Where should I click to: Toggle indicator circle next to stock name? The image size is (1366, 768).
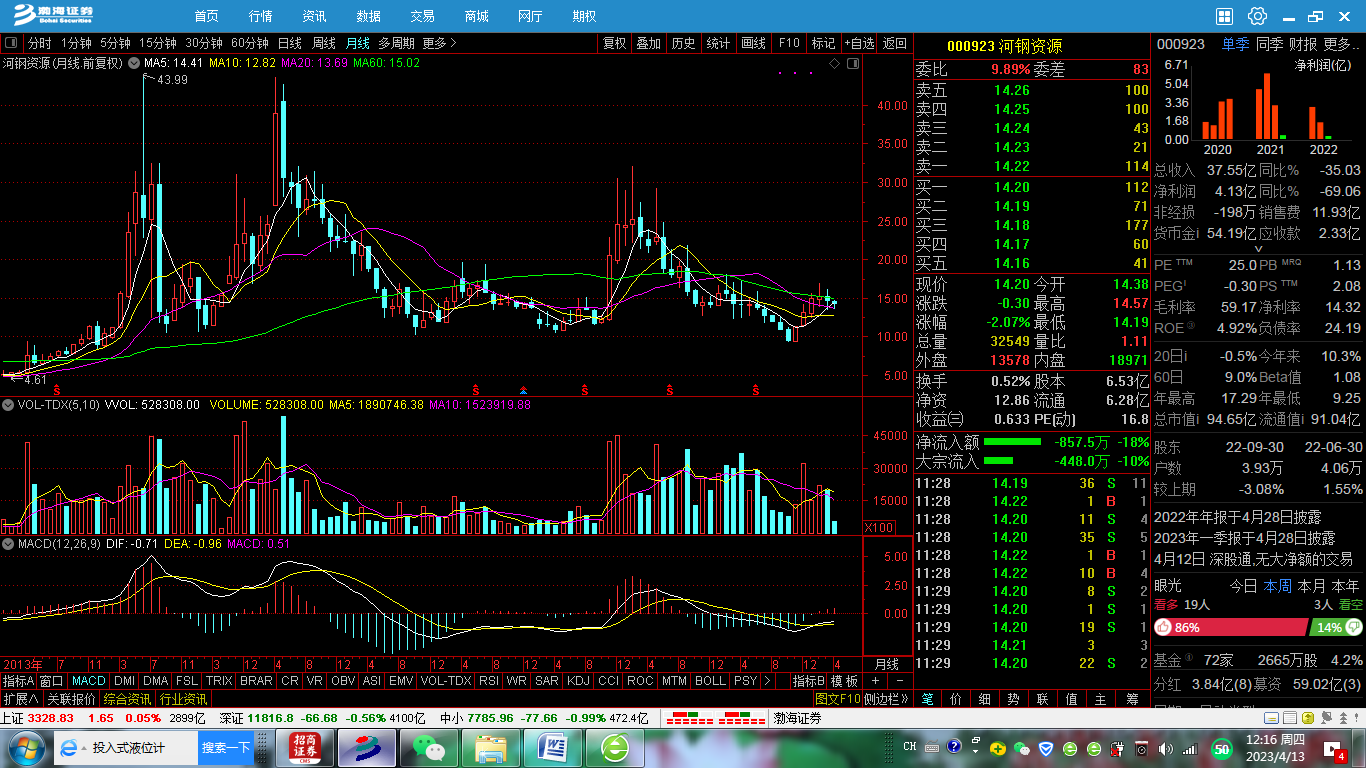coord(134,63)
